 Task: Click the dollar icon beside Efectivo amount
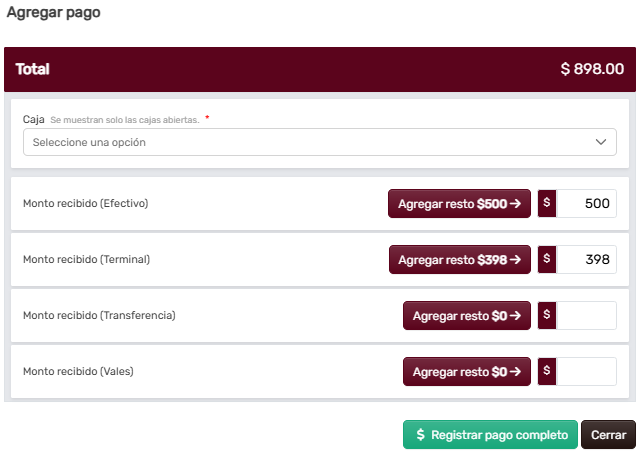(547, 204)
